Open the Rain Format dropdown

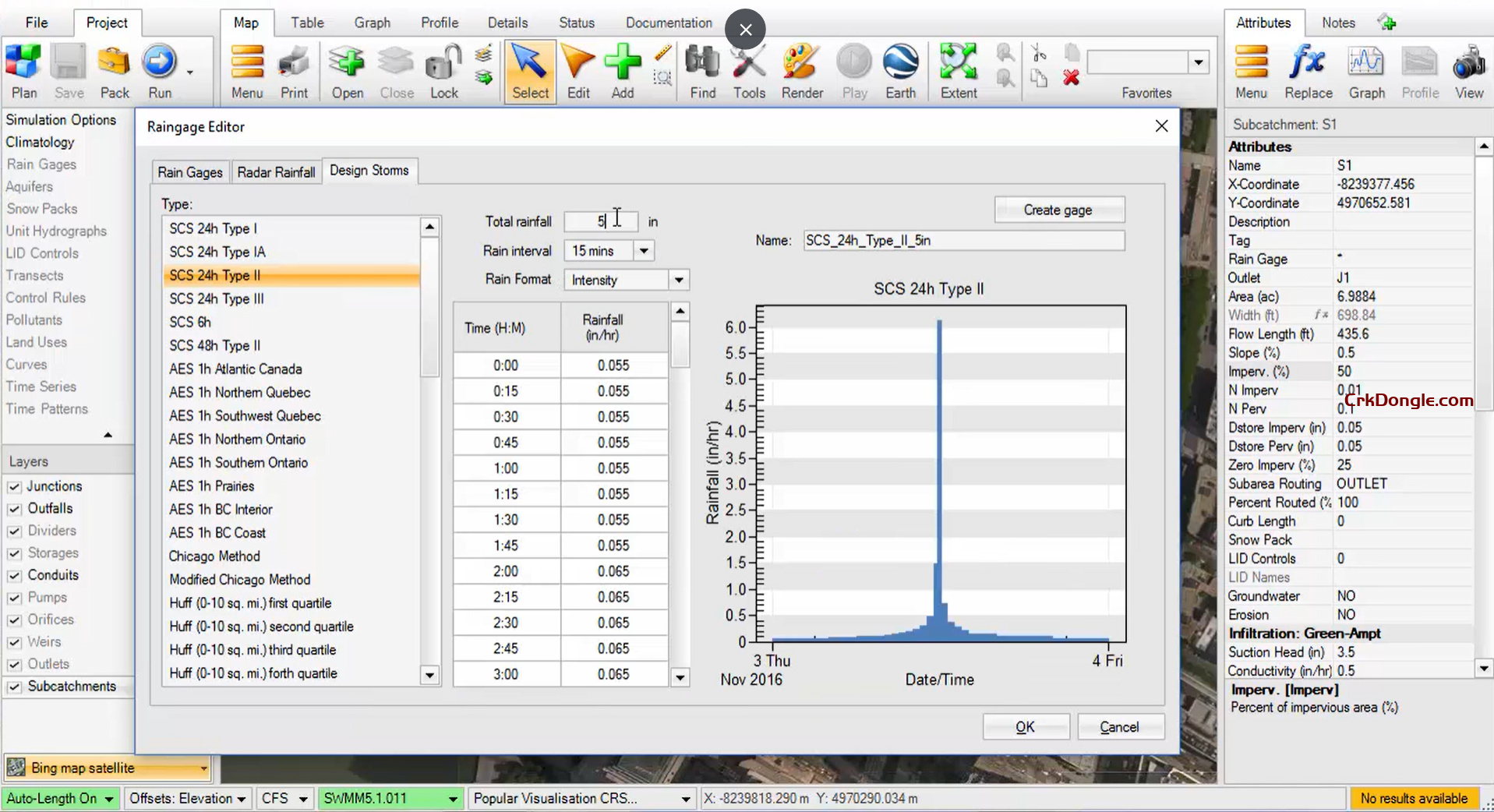[x=677, y=280]
